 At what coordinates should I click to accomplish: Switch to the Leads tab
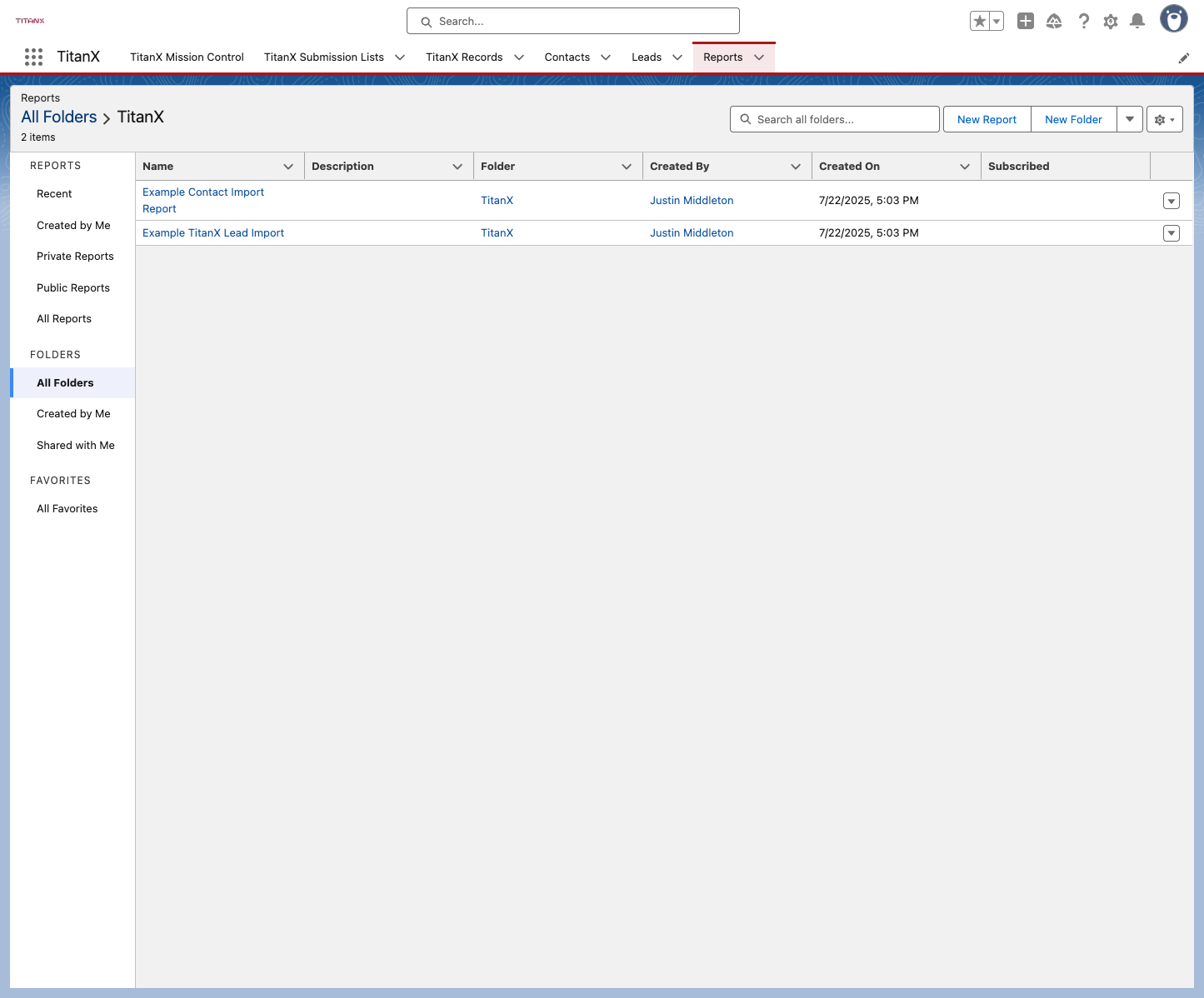pyautogui.click(x=647, y=57)
